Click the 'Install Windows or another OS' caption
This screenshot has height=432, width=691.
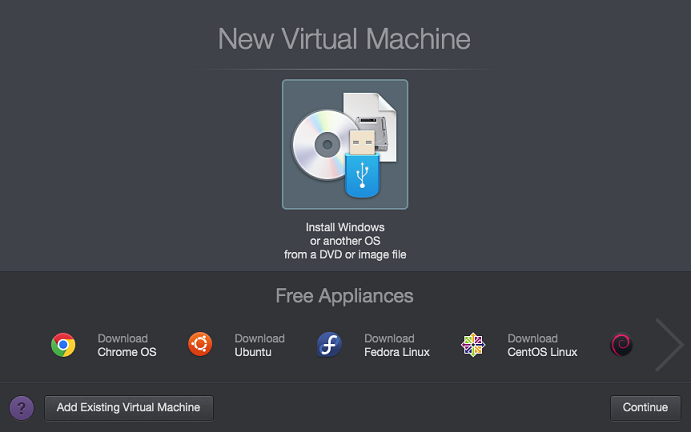345,241
